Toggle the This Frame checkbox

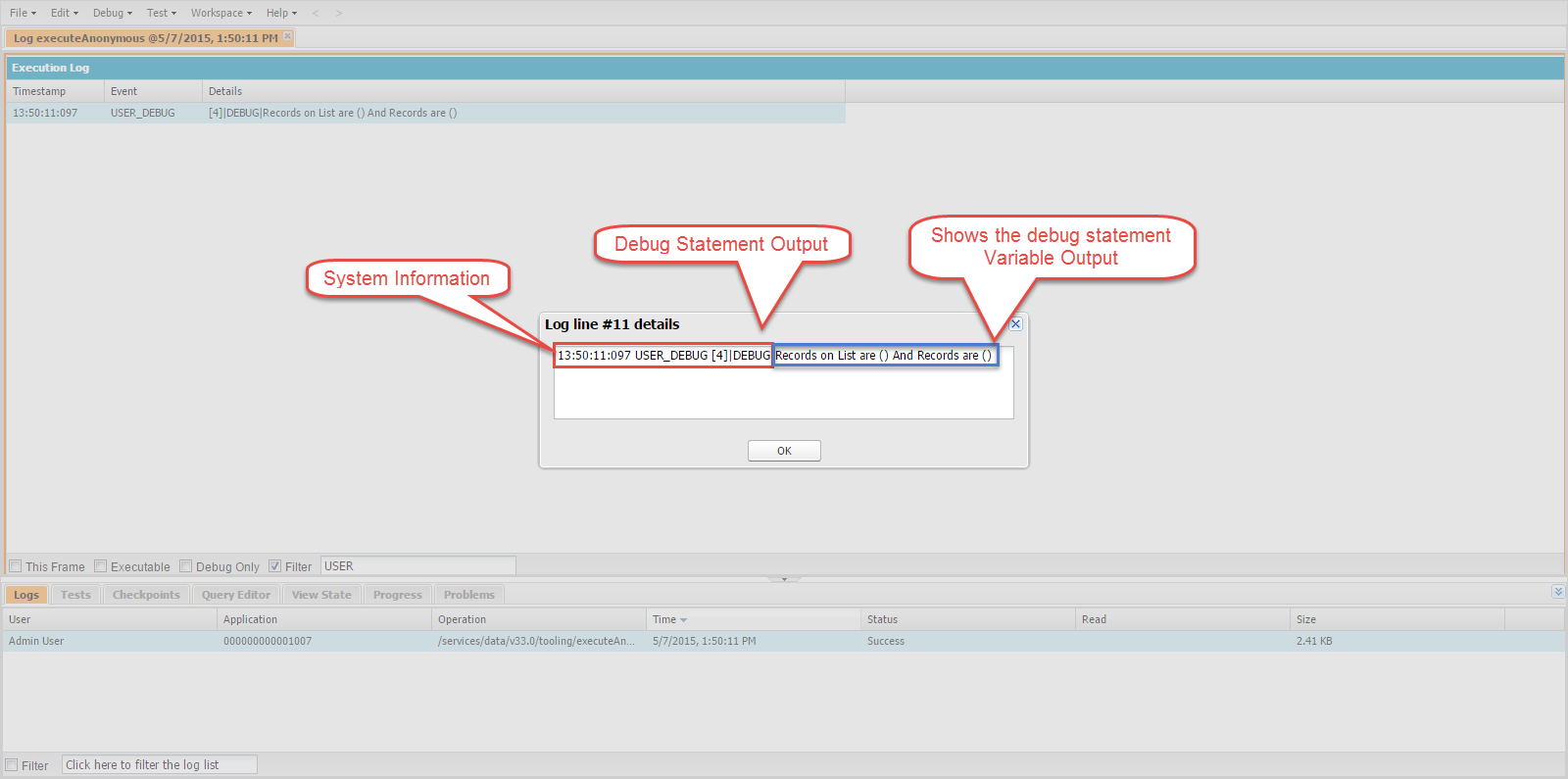(16, 566)
